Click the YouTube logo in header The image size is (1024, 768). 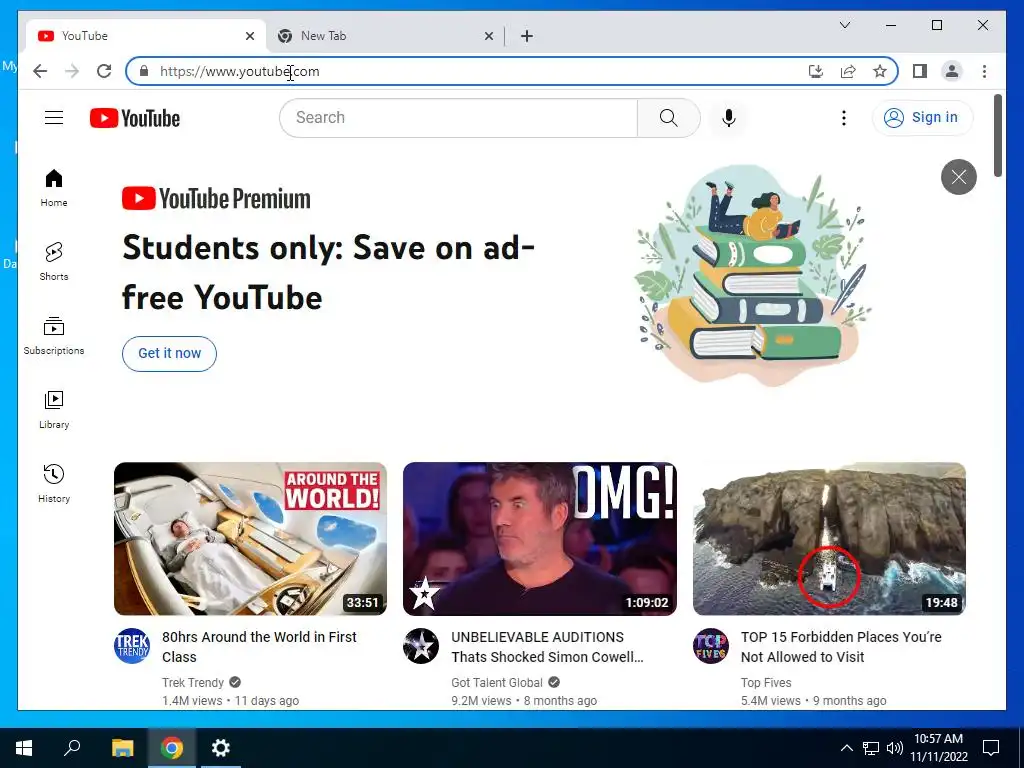click(x=135, y=118)
